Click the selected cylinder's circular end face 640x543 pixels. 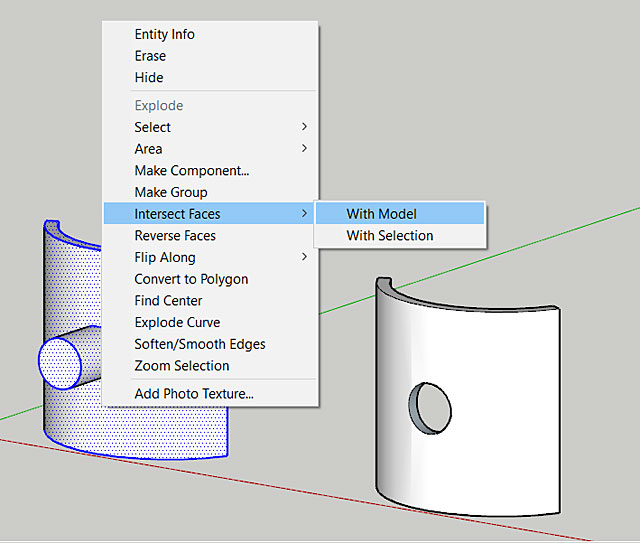tap(60, 363)
